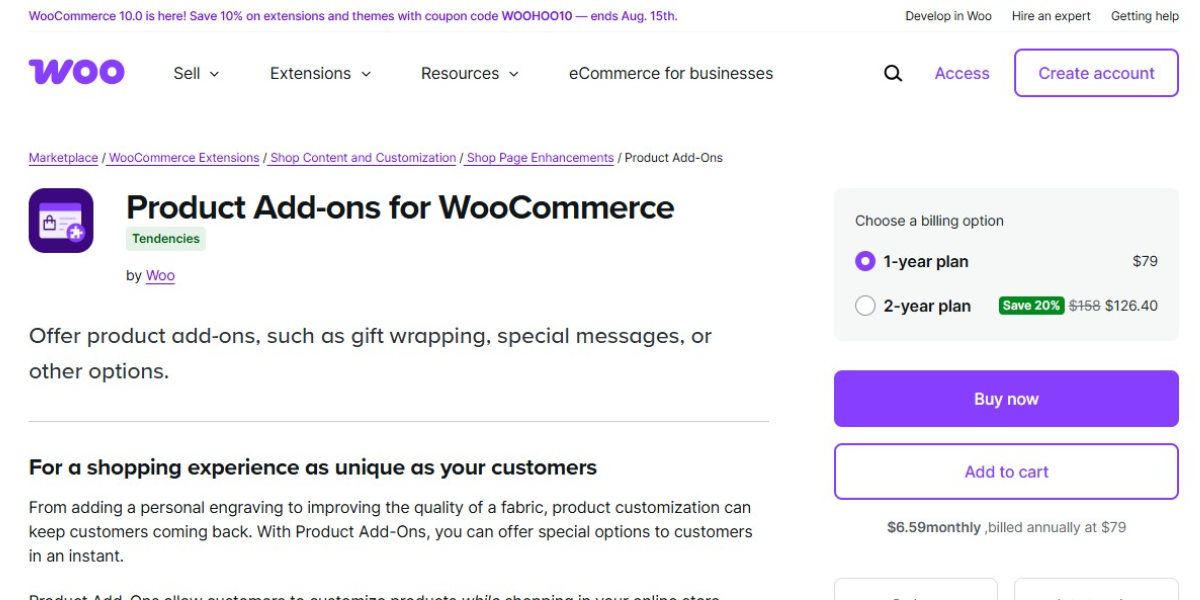Click the Add to cart button

click(1006, 472)
